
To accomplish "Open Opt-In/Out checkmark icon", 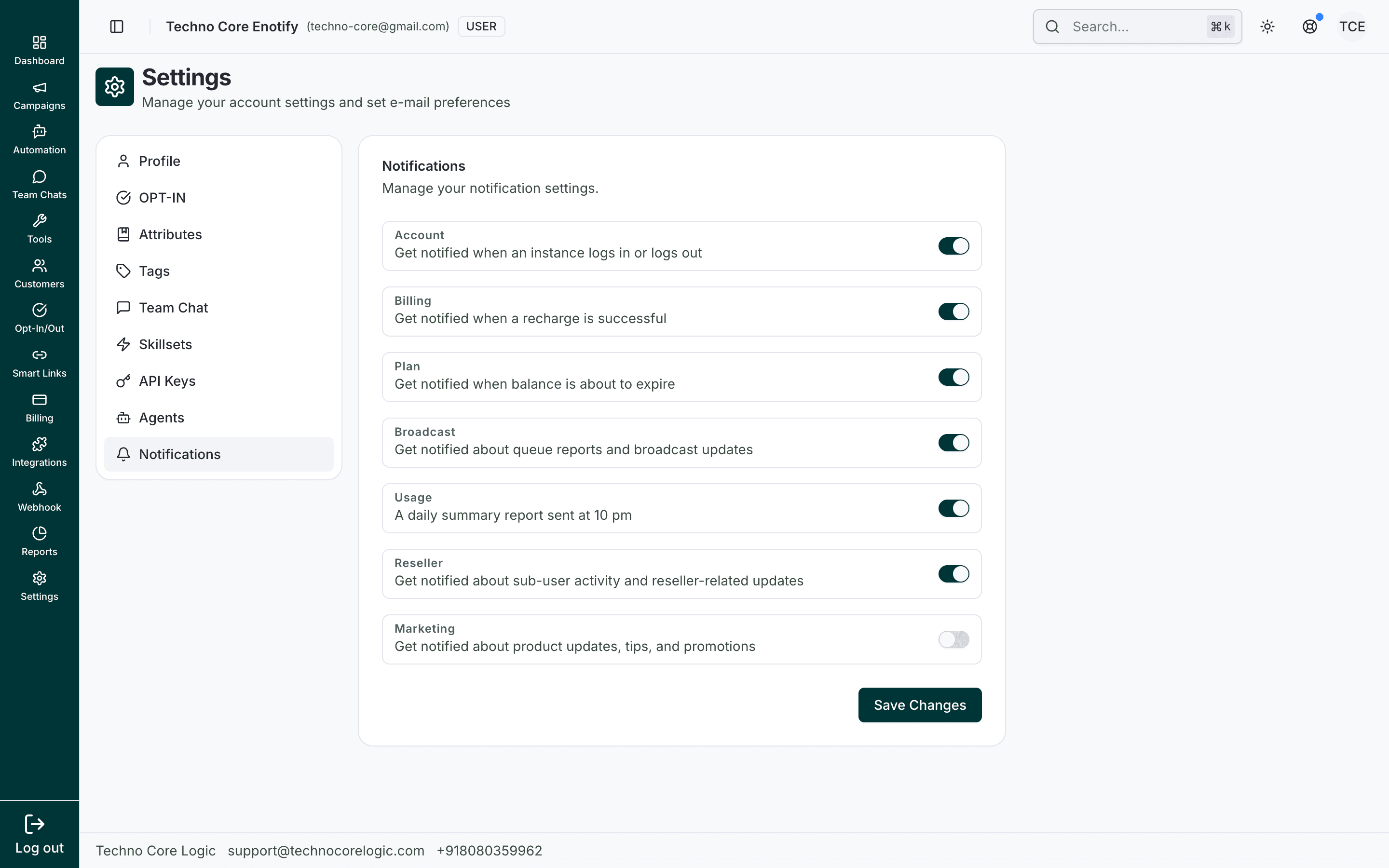I will click(39, 310).
